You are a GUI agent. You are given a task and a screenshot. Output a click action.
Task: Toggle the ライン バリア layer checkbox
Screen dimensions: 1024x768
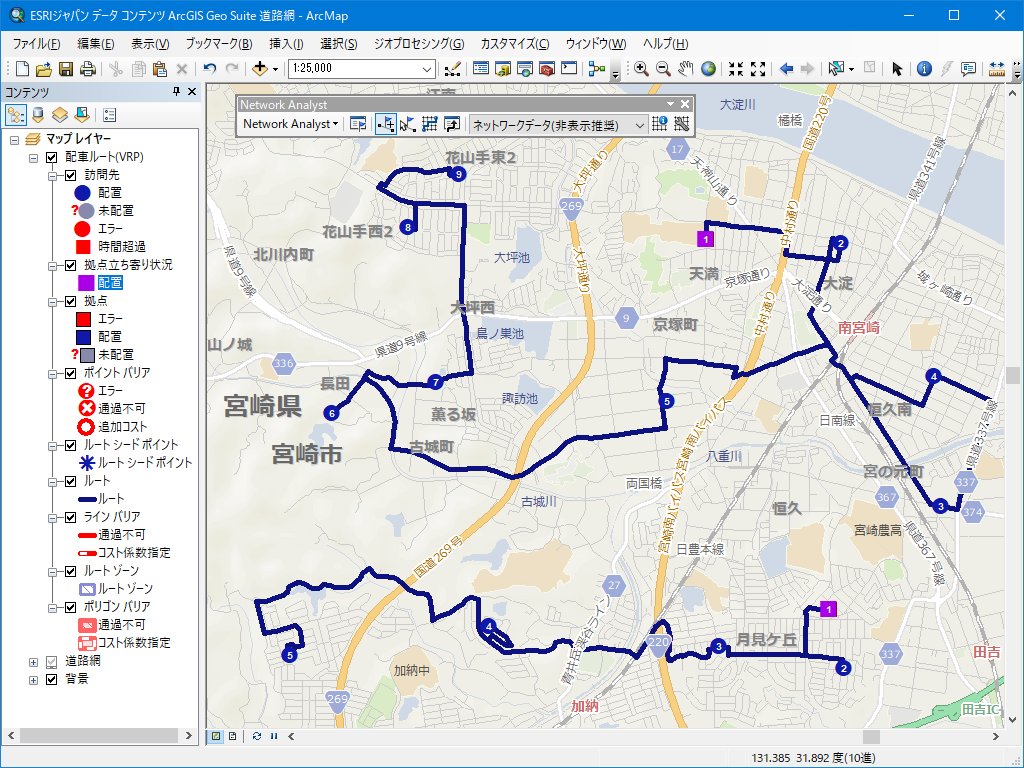(71, 517)
